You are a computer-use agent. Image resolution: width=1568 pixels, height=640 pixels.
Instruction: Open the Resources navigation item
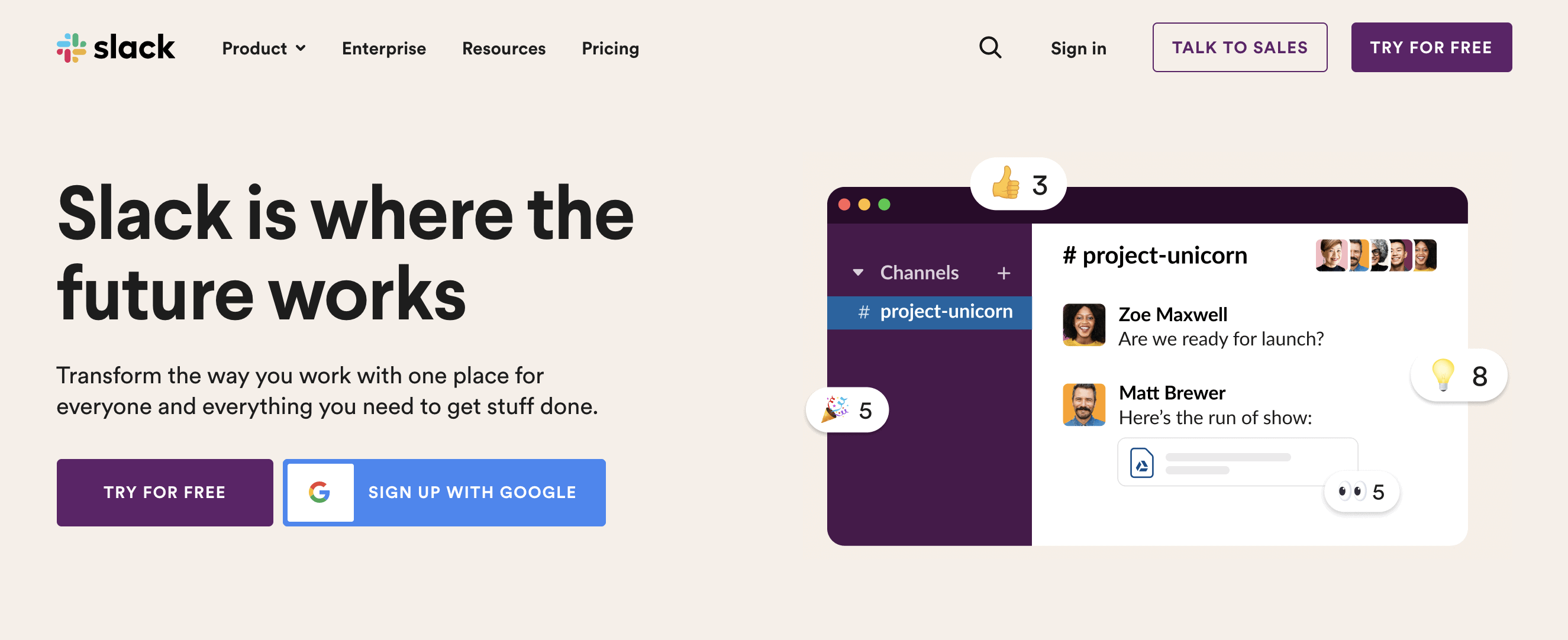(504, 48)
